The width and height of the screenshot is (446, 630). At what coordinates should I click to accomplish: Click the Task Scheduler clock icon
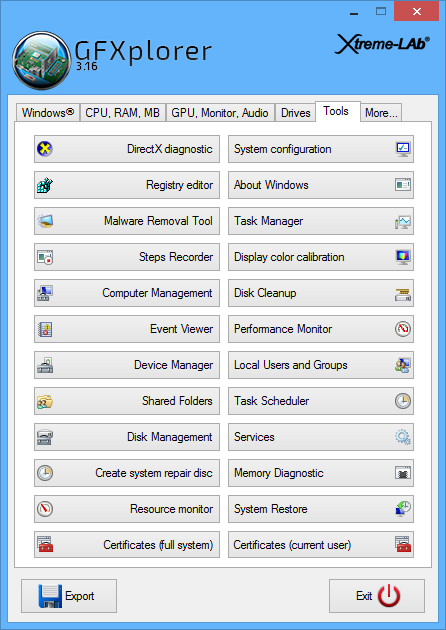403,401
